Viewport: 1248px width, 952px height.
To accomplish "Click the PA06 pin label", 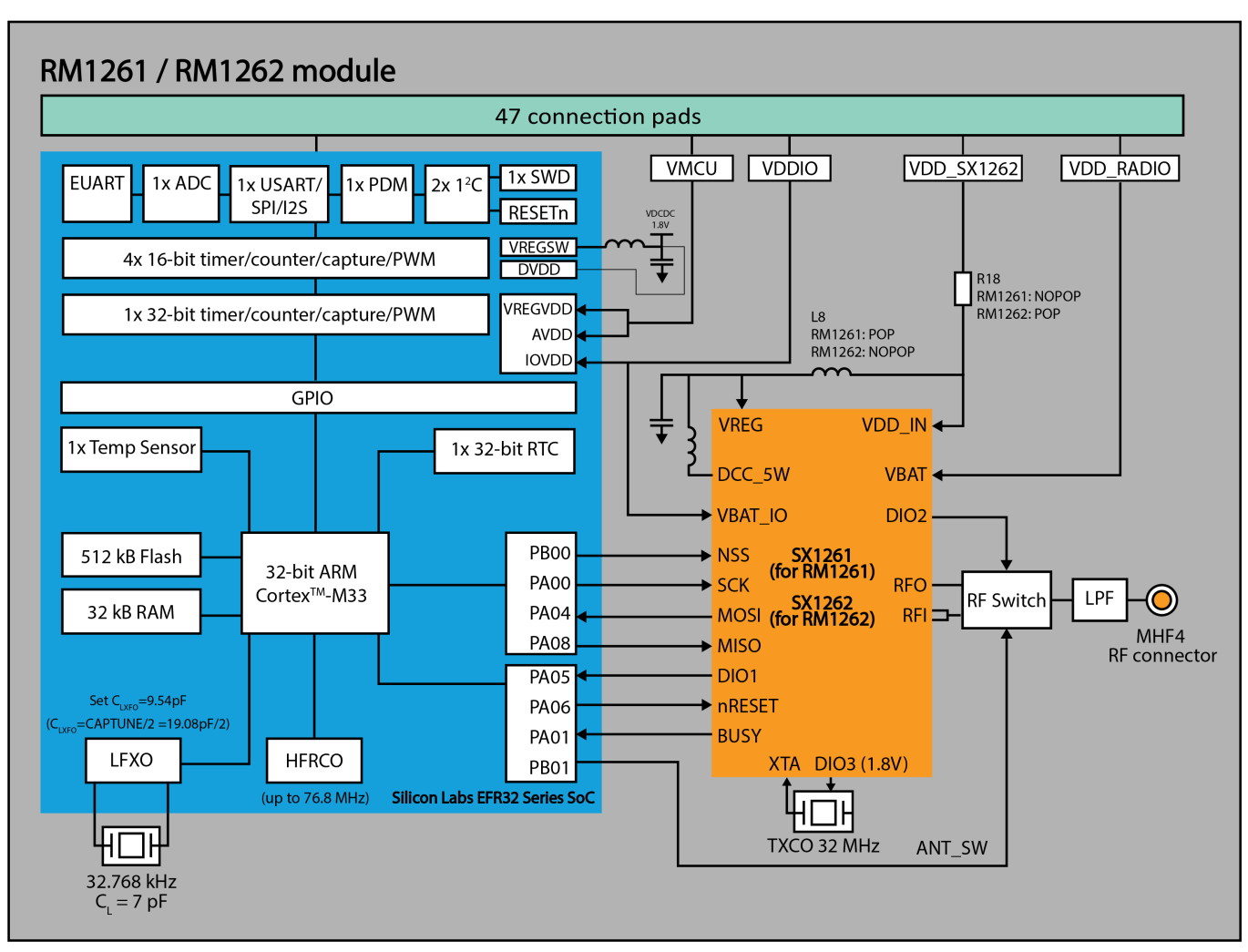I will tap(550, 707).
